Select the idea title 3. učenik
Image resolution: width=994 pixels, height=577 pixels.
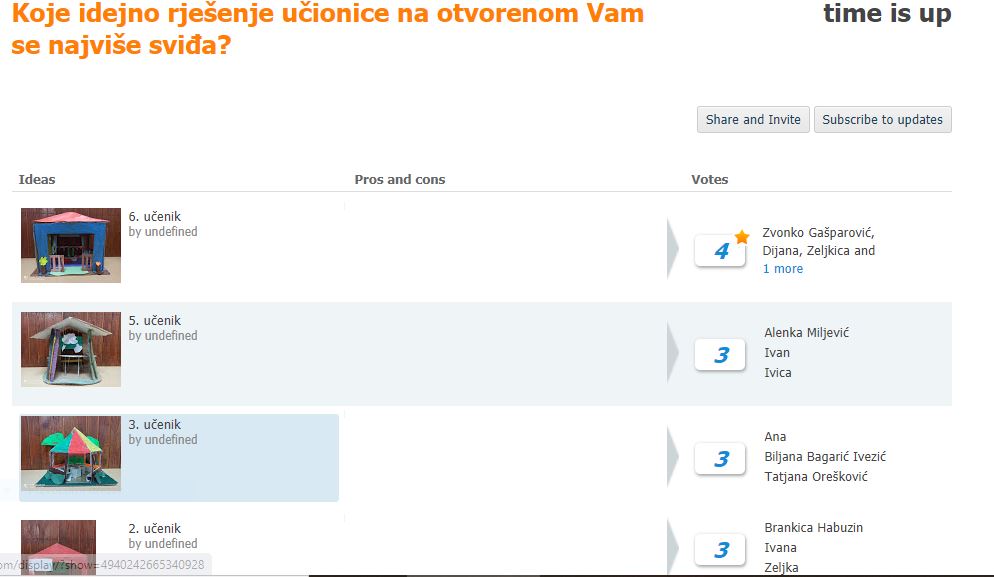click(155, 425)
